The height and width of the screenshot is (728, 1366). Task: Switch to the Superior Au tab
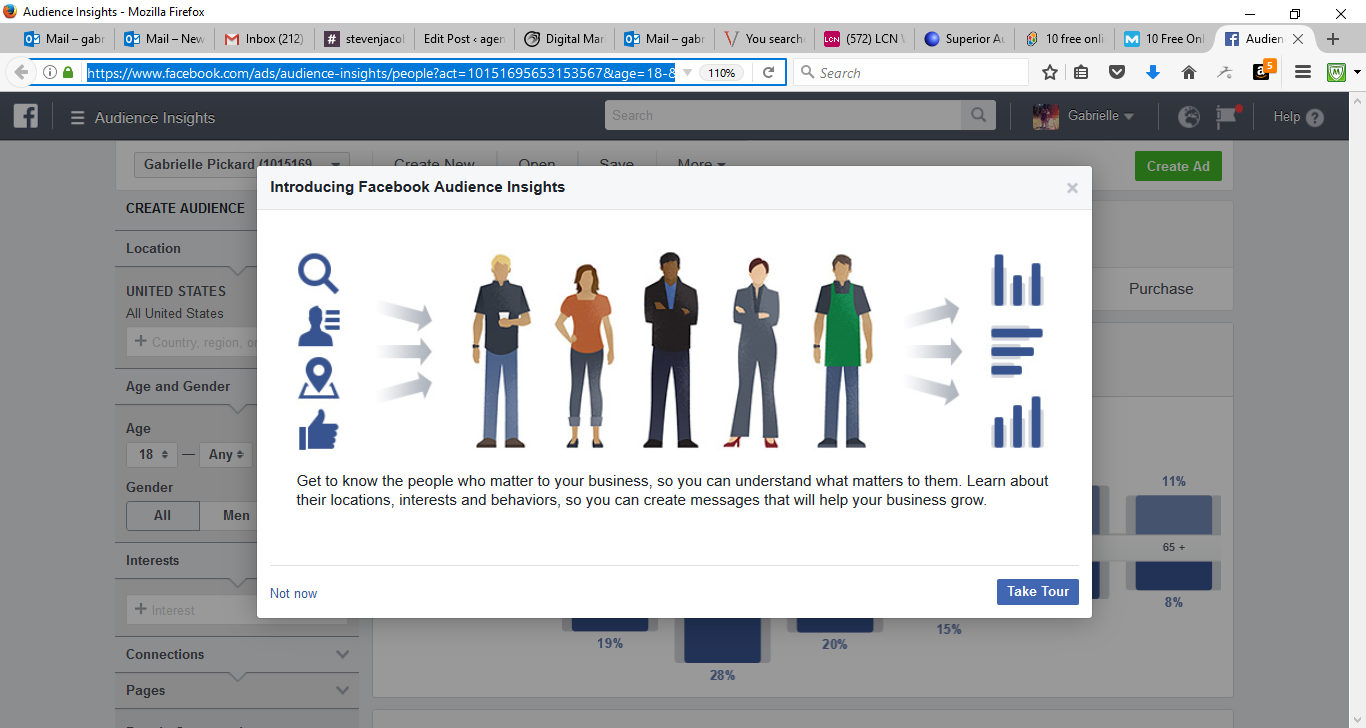[x=964, y=39]
